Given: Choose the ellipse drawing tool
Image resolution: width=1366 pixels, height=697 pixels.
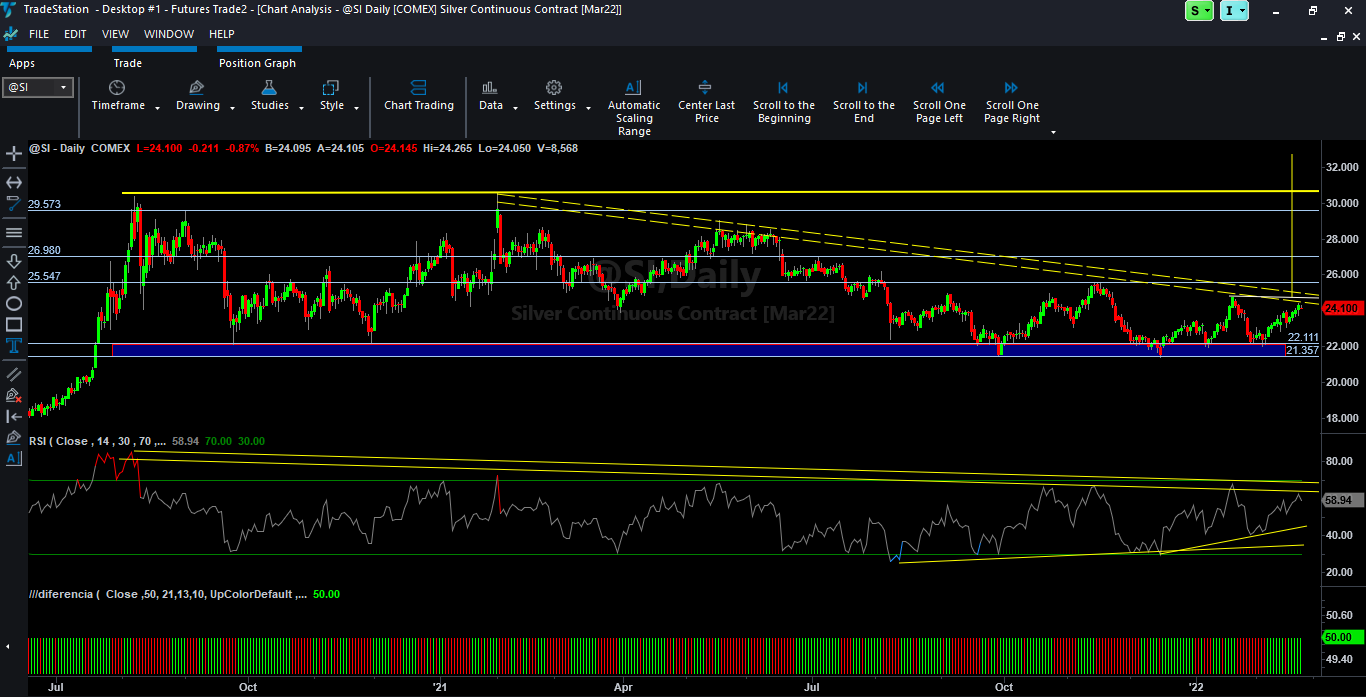Looking at the screenshot, I should [14, 303].
